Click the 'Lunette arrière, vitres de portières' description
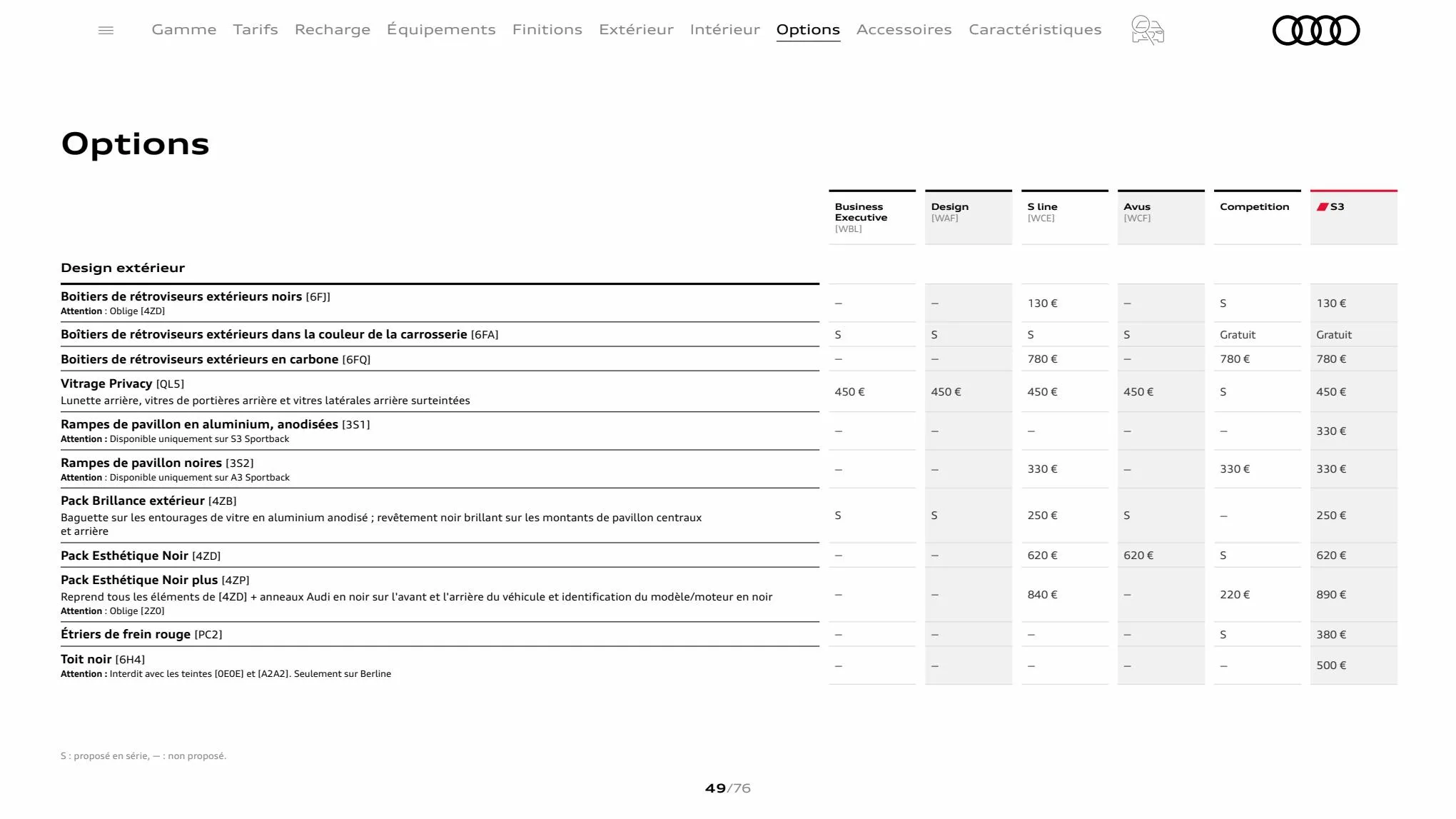Image resolution: width=1456 pixels, height=819 pixels. (x=266, y=401)
